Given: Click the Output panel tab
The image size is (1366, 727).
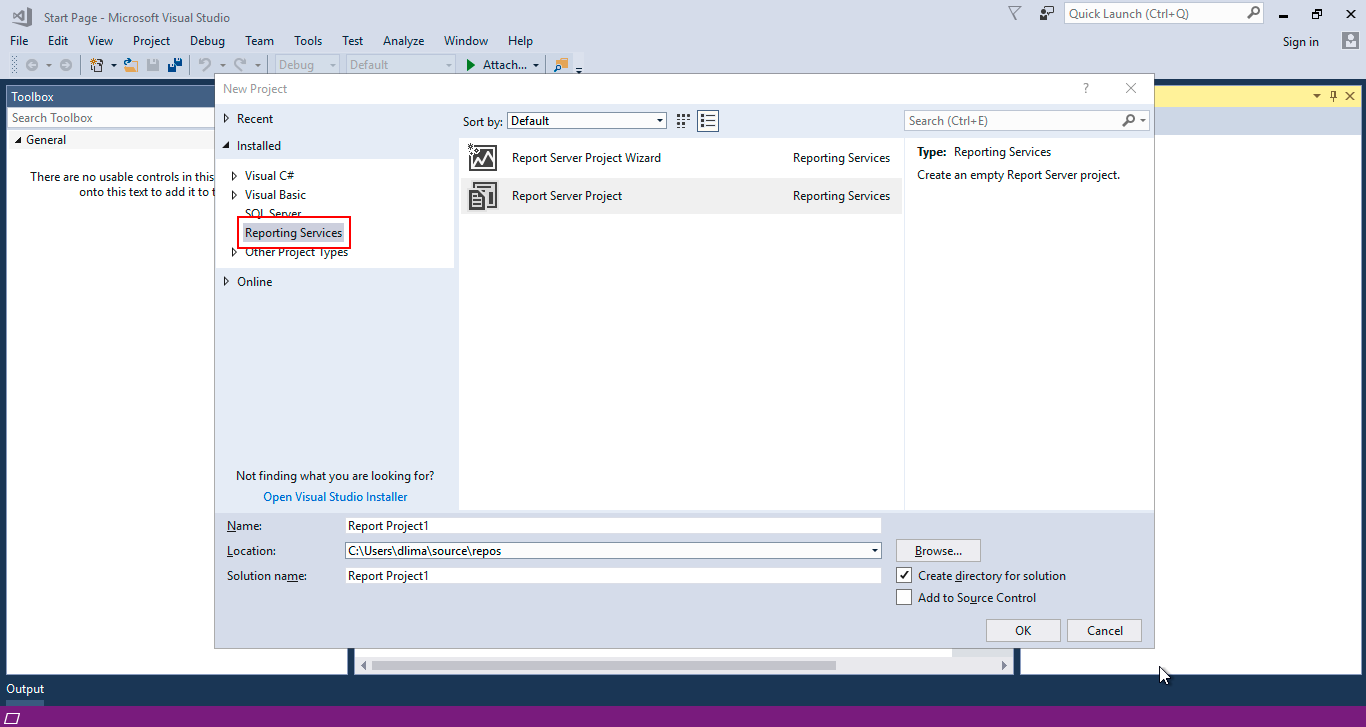Looking at the screenshot, I should (26, 689).
